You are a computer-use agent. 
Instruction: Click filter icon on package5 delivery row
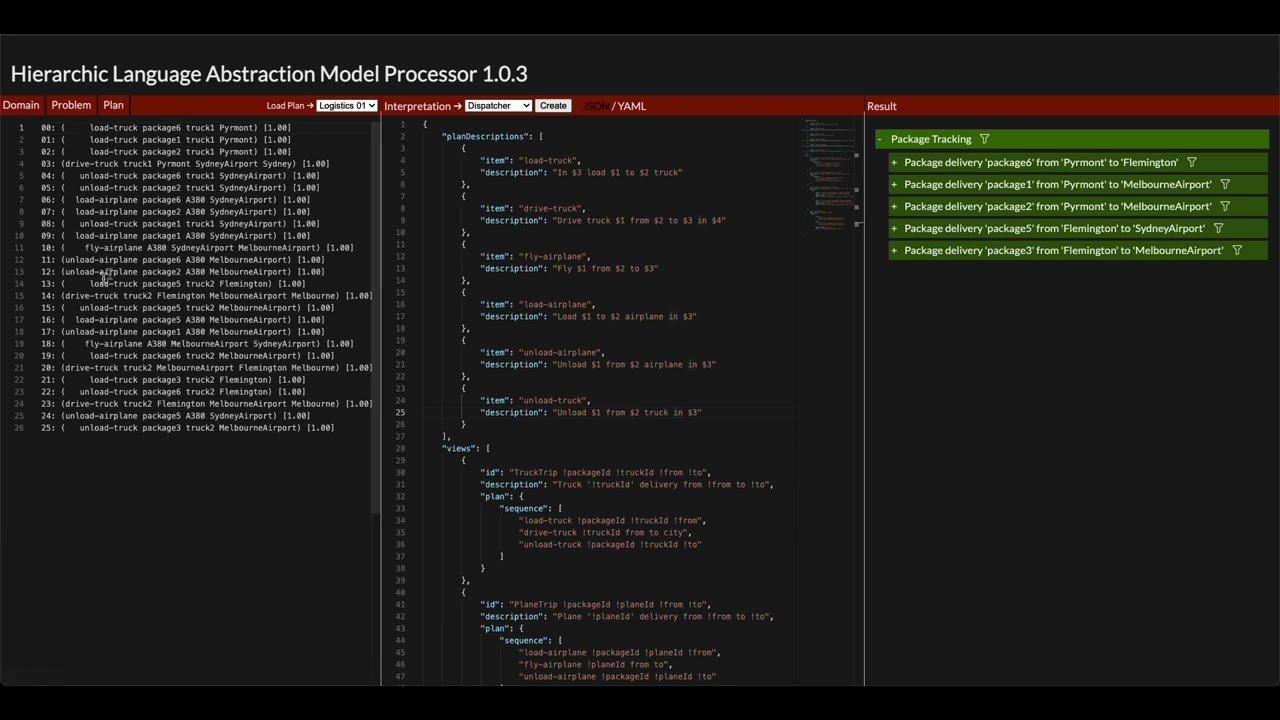[1218, 228]
